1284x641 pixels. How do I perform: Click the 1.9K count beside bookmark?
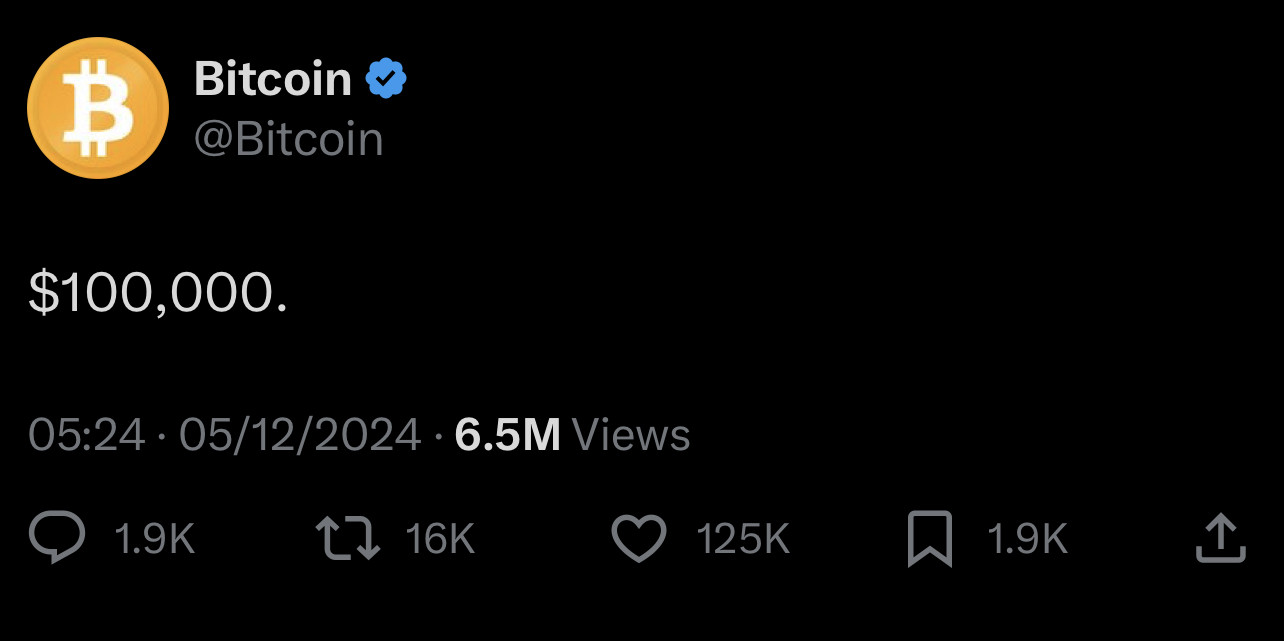1027,540
